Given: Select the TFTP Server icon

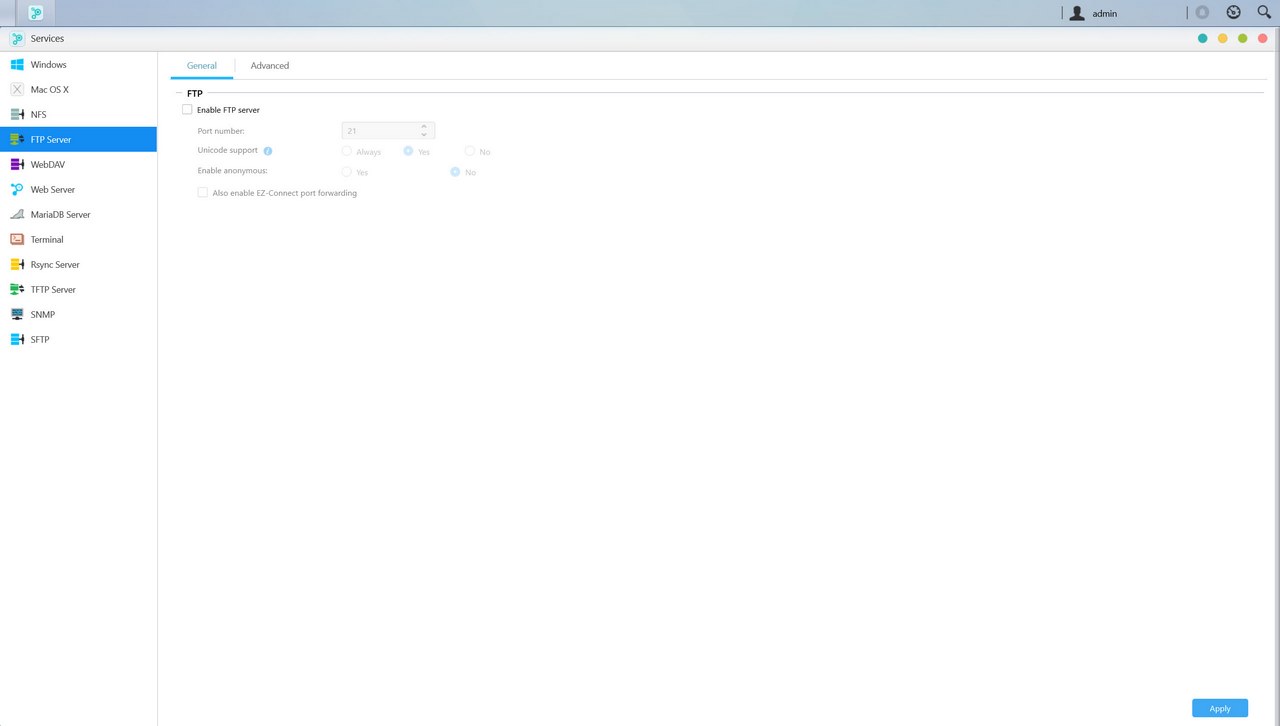Looking at the screenshot, I should tap(17, 289).
